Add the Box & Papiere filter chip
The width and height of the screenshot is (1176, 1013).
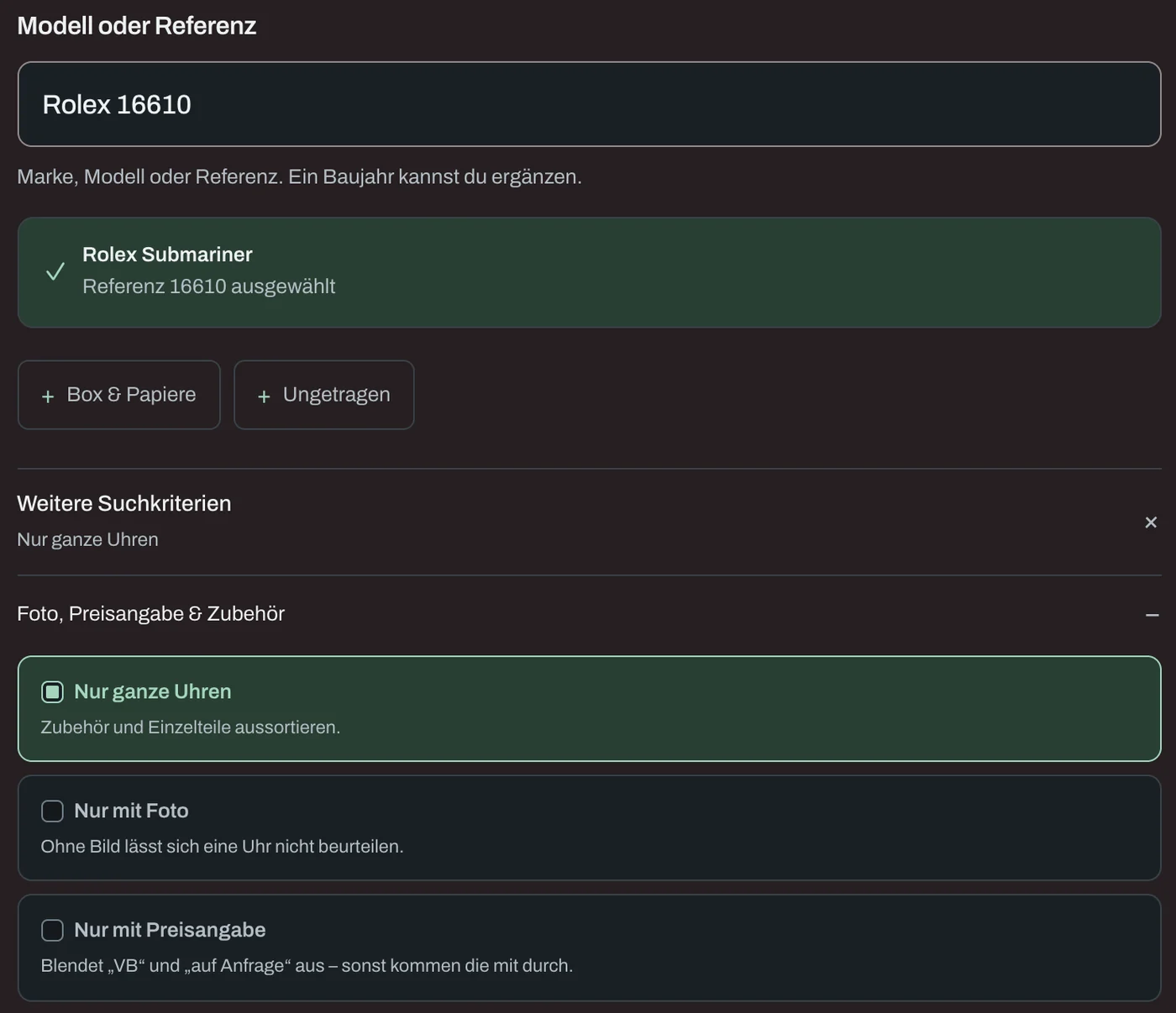coord(118,395)
